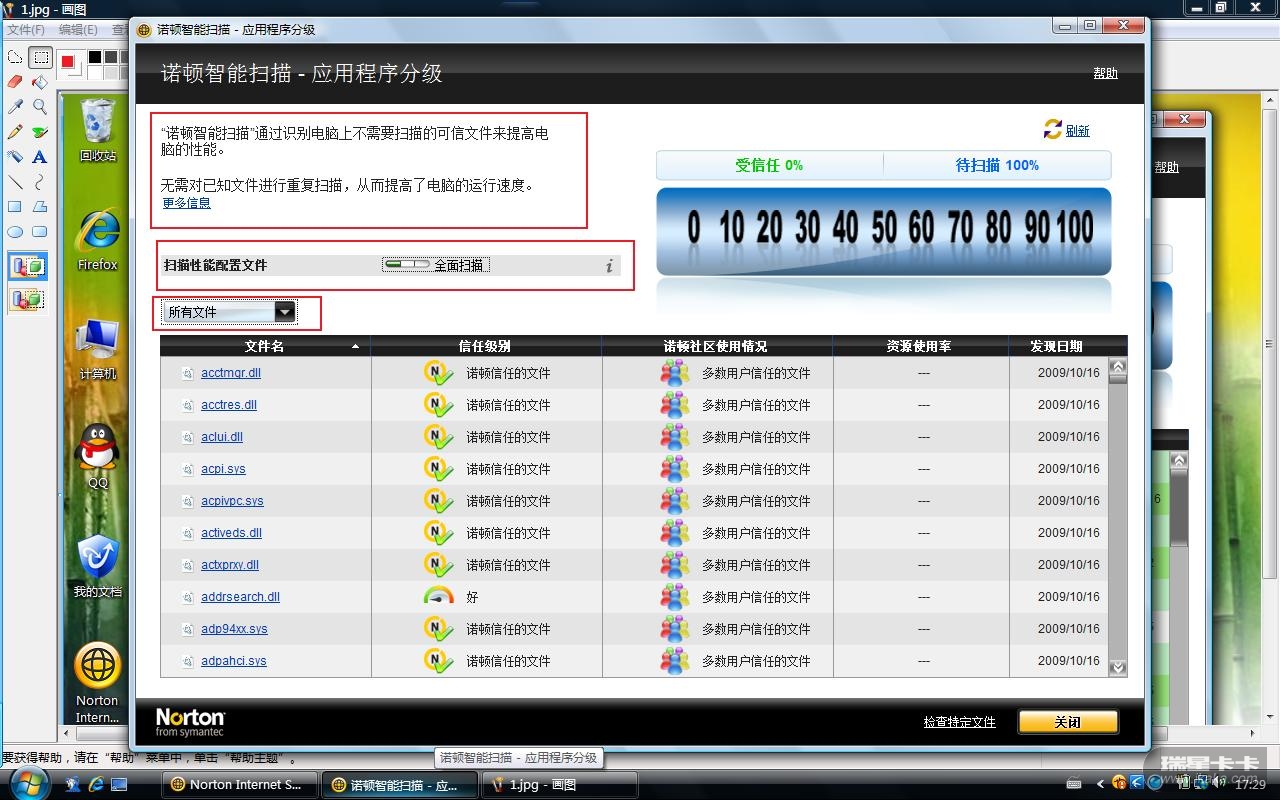The image size is (1280, 800).
Task: Click the scroll down arrow of file list
Action: pos(1118,667)
